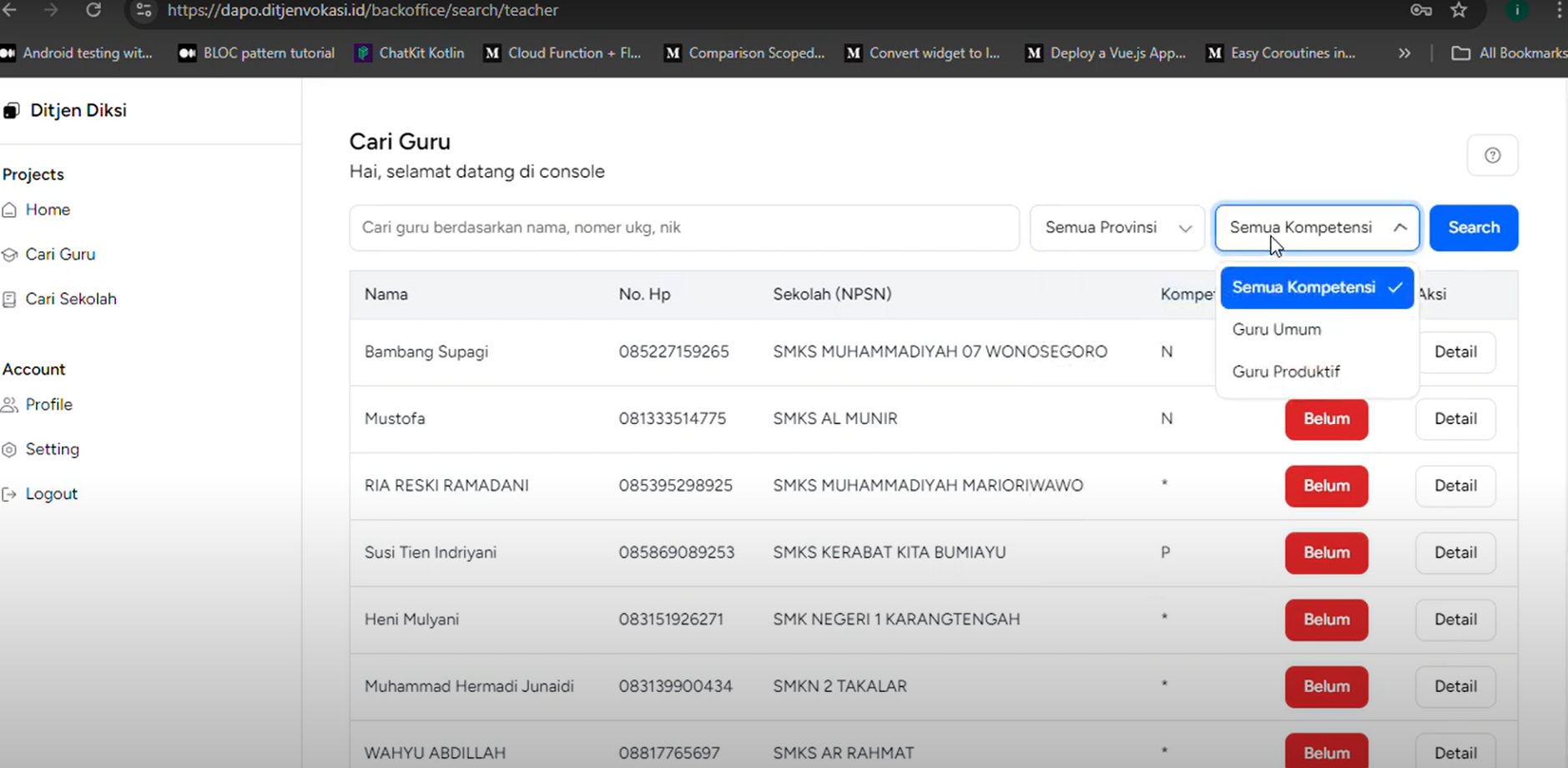Open the site information icon beside URL

click(144, 10)
